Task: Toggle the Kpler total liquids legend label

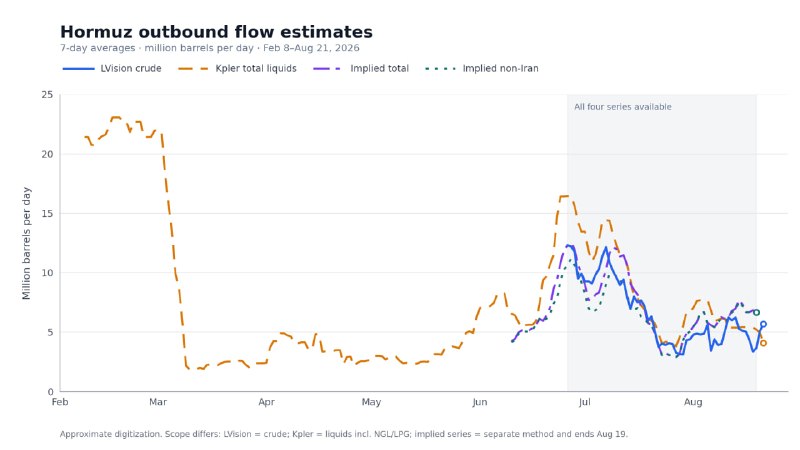Action: 256,68
